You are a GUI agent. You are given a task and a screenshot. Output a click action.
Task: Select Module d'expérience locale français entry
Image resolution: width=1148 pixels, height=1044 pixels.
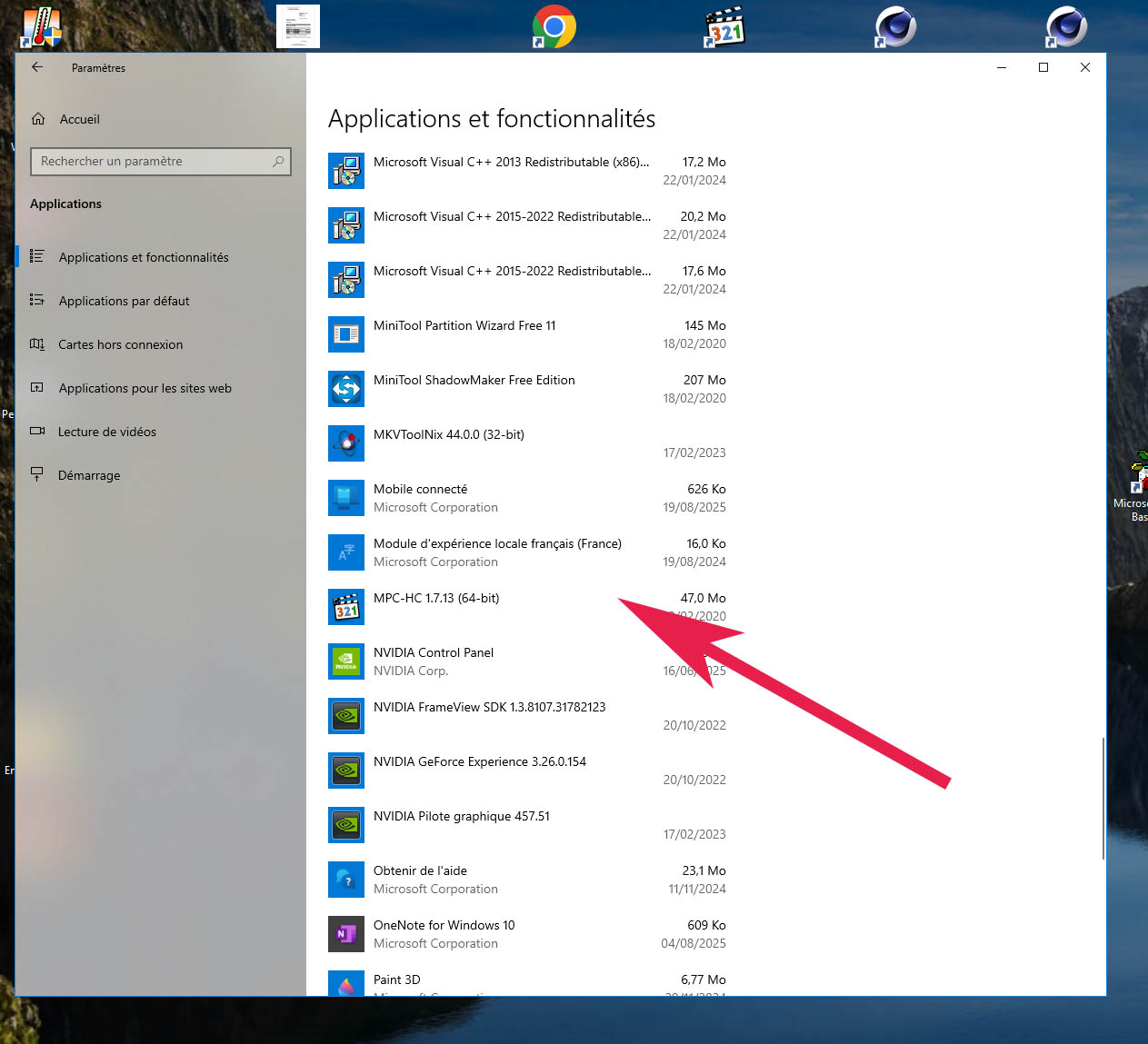pyautogui.click(x=527, y=552)
